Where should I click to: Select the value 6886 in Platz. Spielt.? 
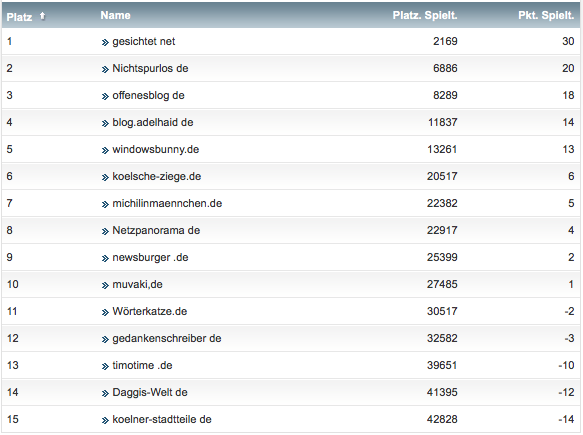pyautogui.click(x=445, y=68)
